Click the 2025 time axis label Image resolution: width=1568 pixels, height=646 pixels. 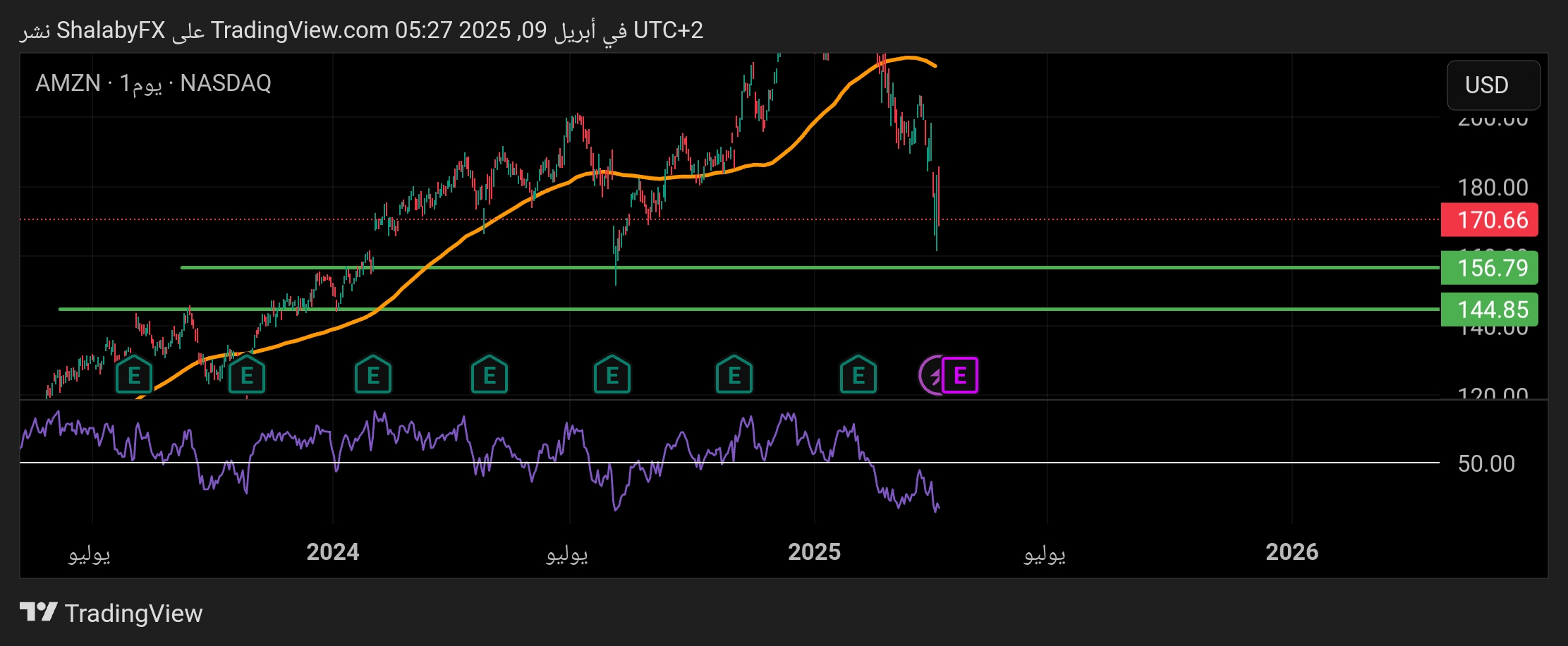pyautogui.click(x=814, y=551)
